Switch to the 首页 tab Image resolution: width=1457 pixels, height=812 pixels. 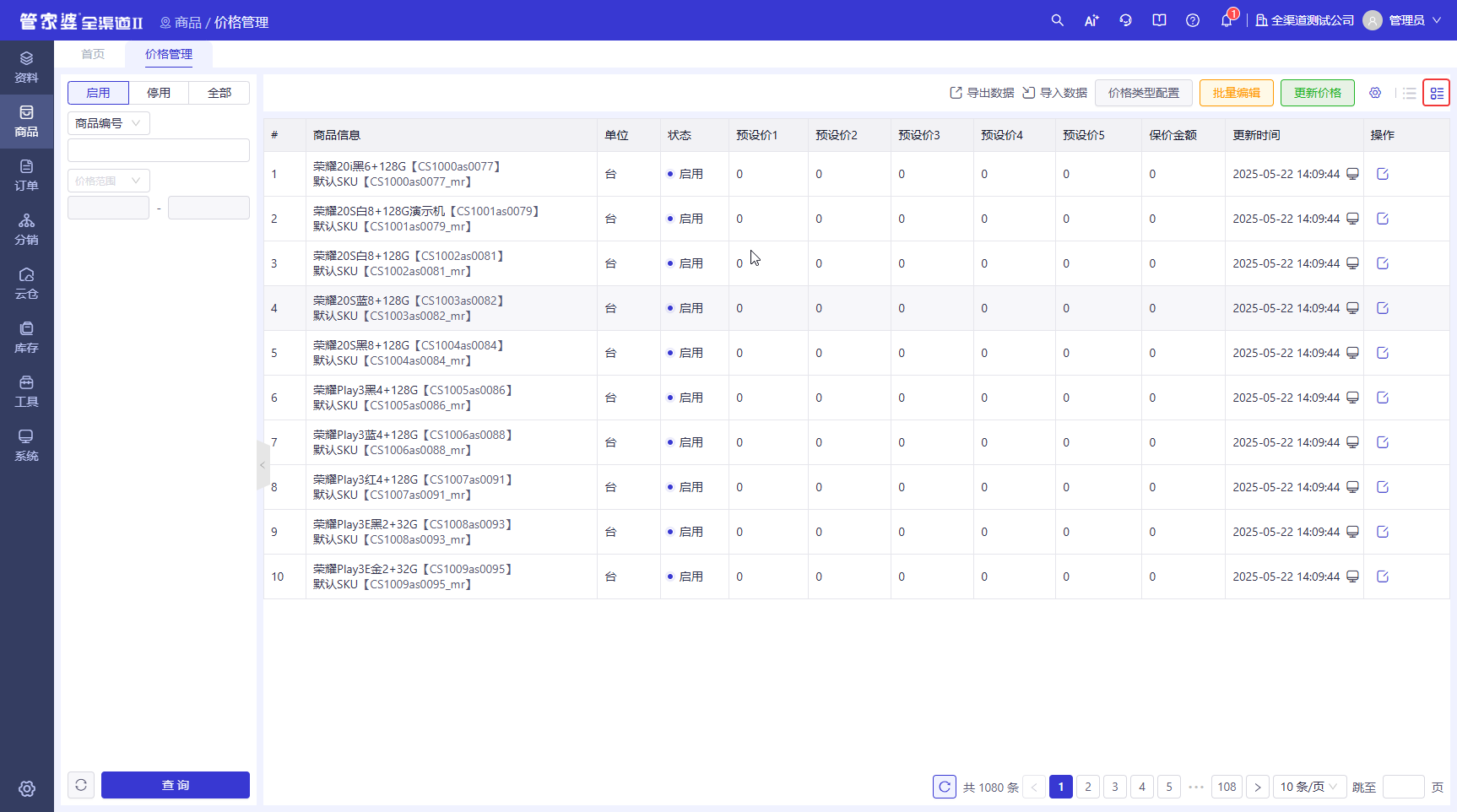[93, 54]
